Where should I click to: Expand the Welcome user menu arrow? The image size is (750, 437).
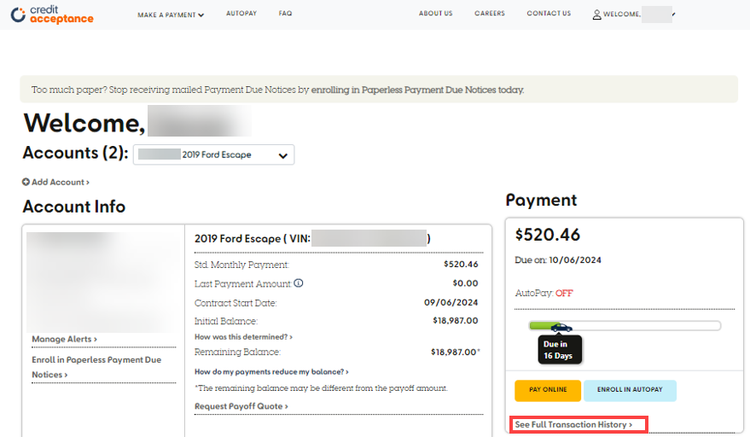pos(674,15)
